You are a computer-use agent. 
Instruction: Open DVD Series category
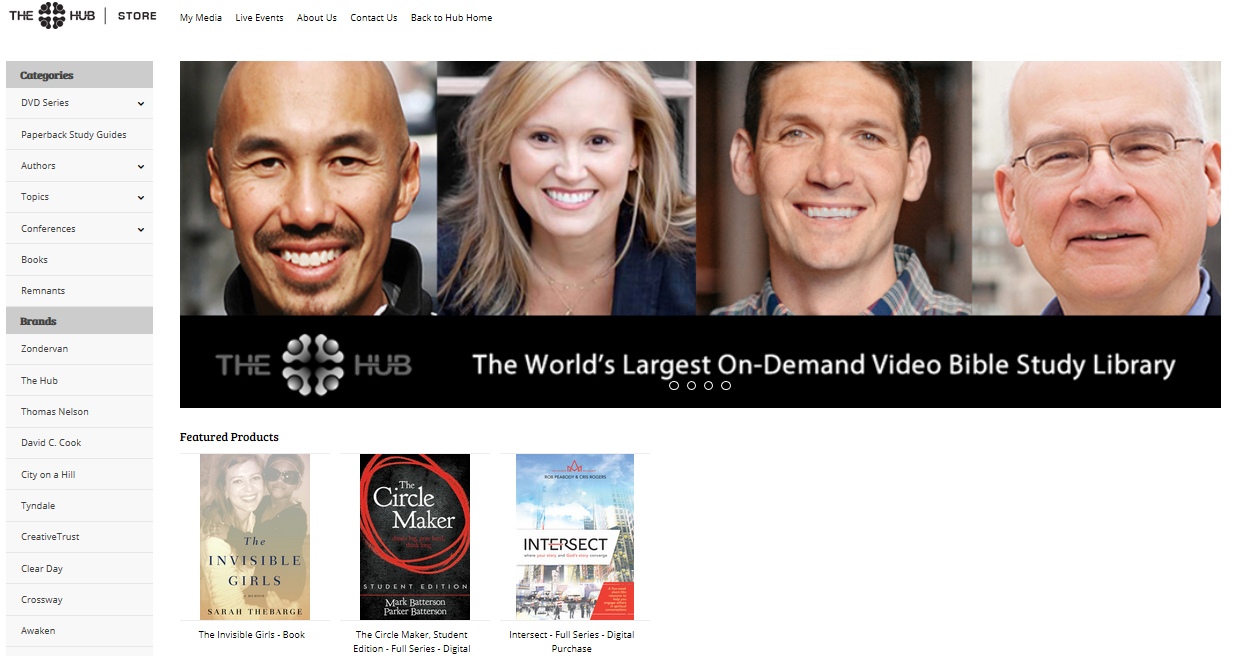45,103
